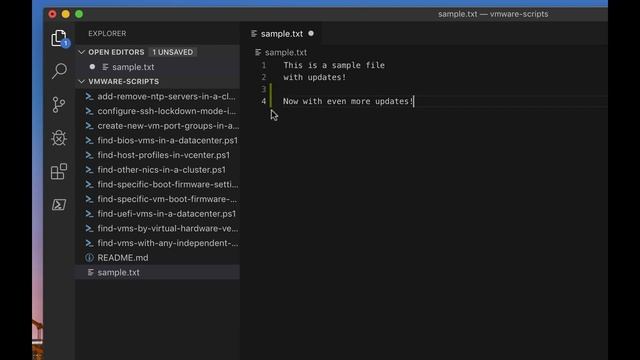Screen dimensions: 640x360
Task: Click sample.txt breadcrumb label
Action: click(286, 52)
